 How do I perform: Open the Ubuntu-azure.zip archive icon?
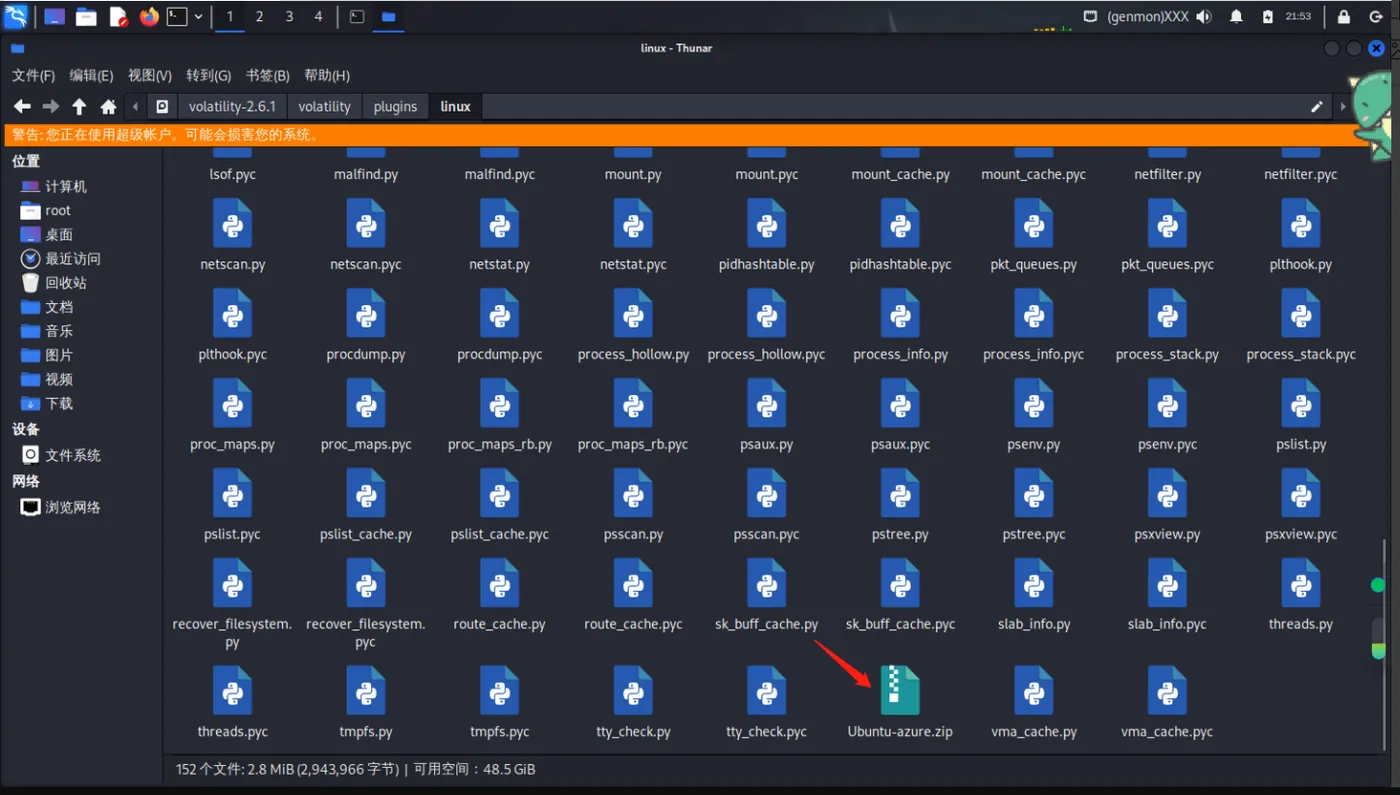coord(900,690)
